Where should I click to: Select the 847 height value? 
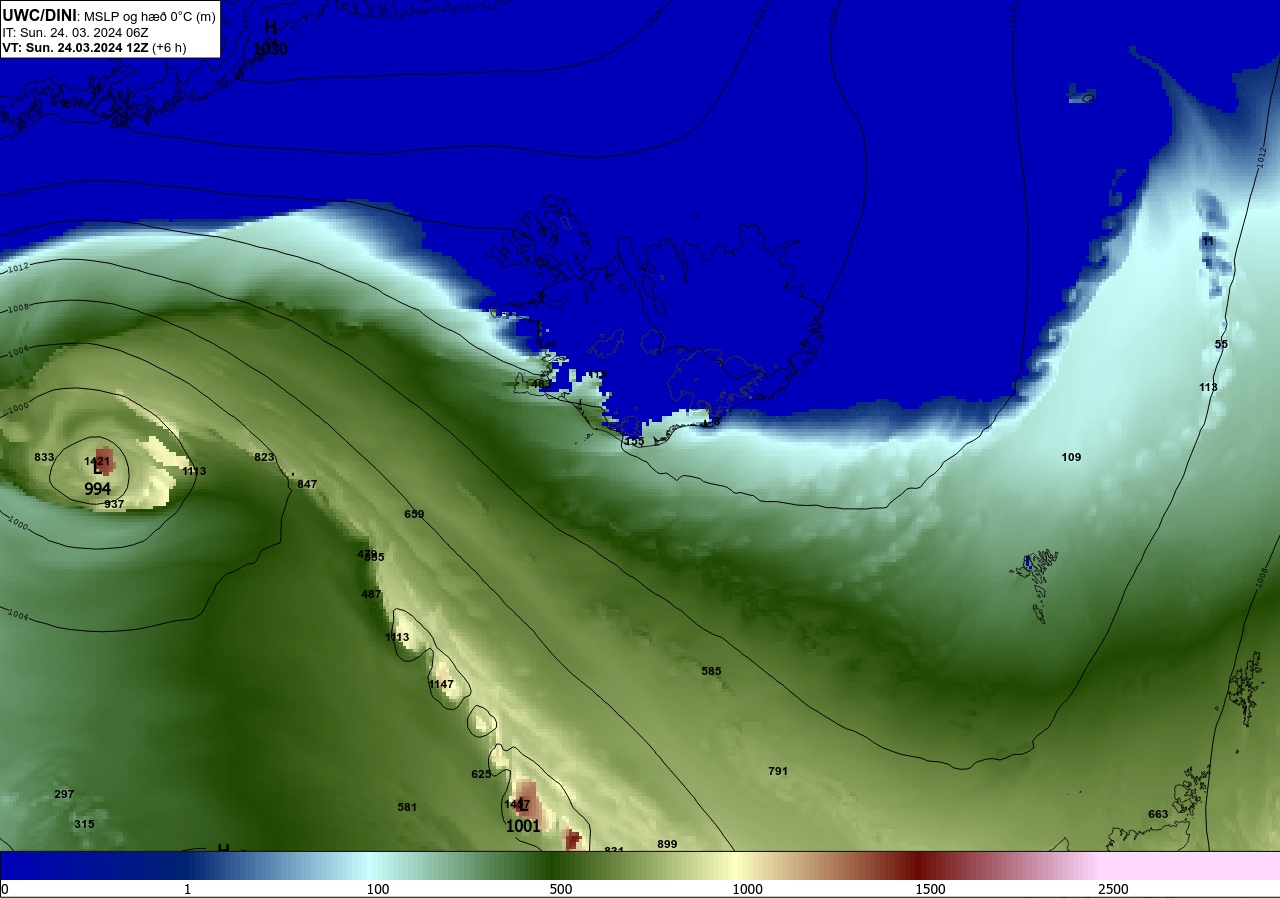[x=307, y=484]
